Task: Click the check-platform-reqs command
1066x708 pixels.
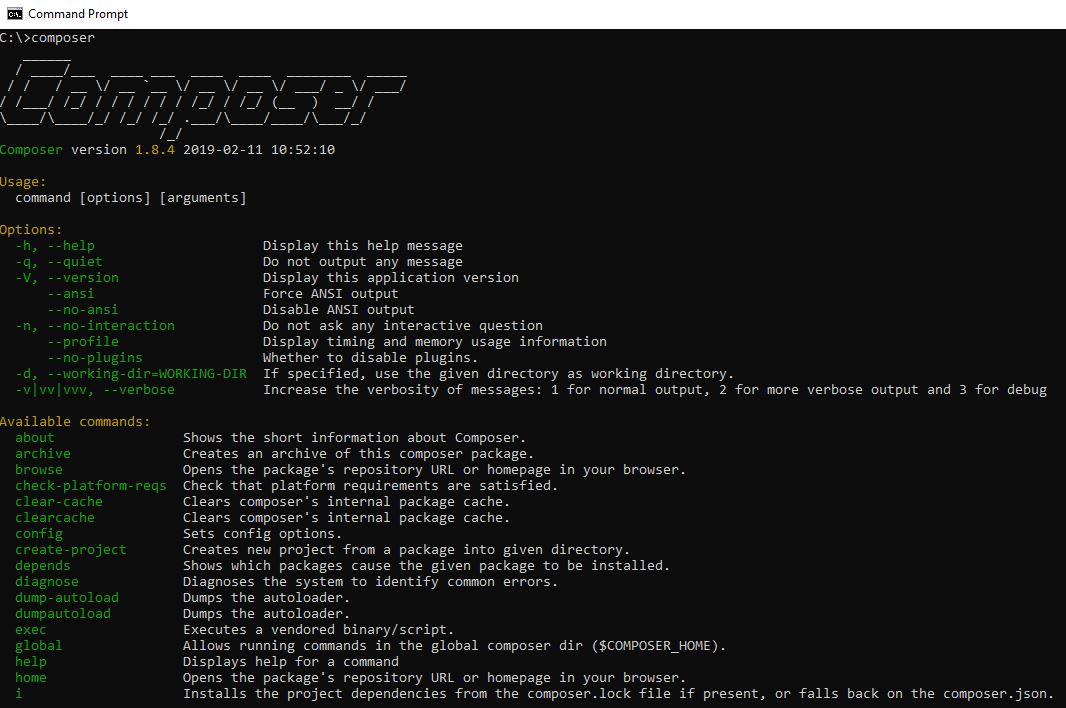Action: click(x=90, y=486)
